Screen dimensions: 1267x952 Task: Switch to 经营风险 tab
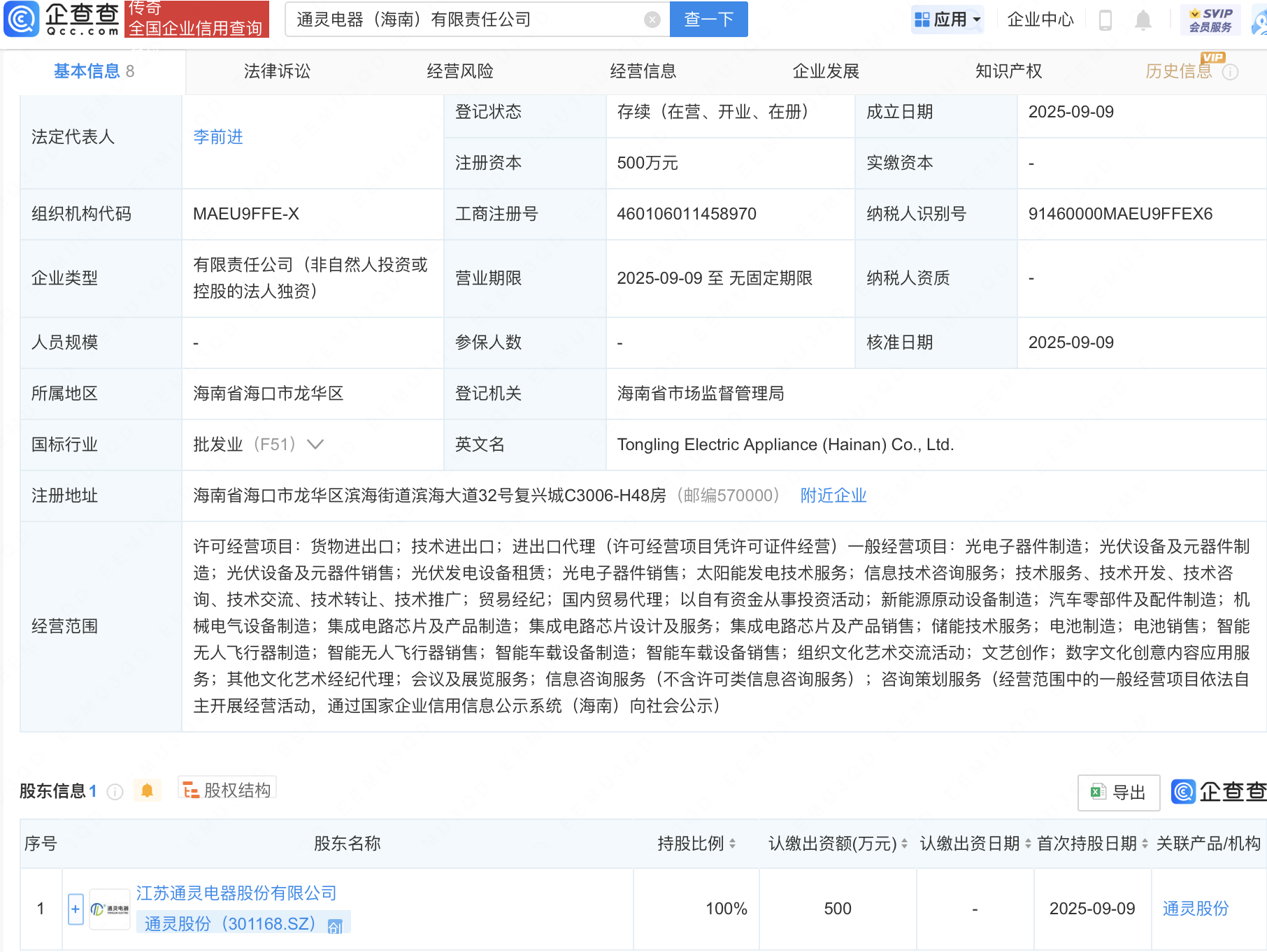coord(460,71)
